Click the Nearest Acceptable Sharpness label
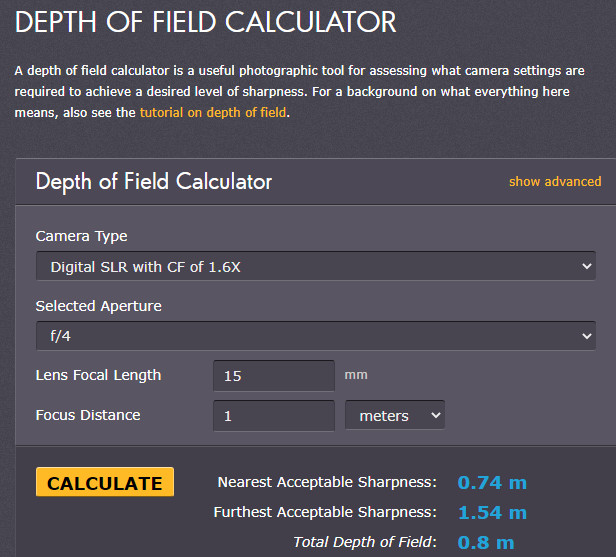Screen dimensions: 616x557 327,482
